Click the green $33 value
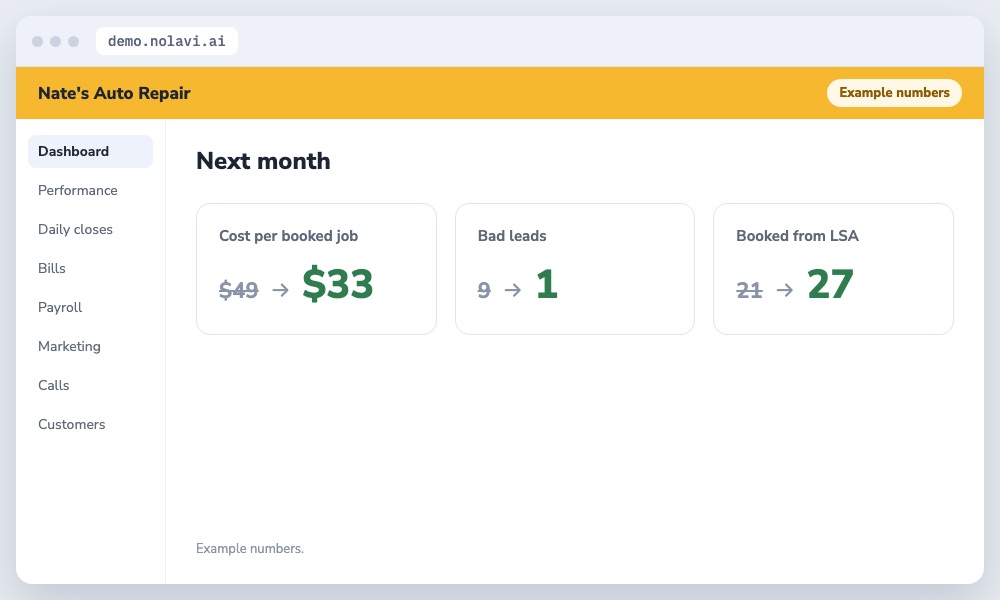 click(337, 284)
